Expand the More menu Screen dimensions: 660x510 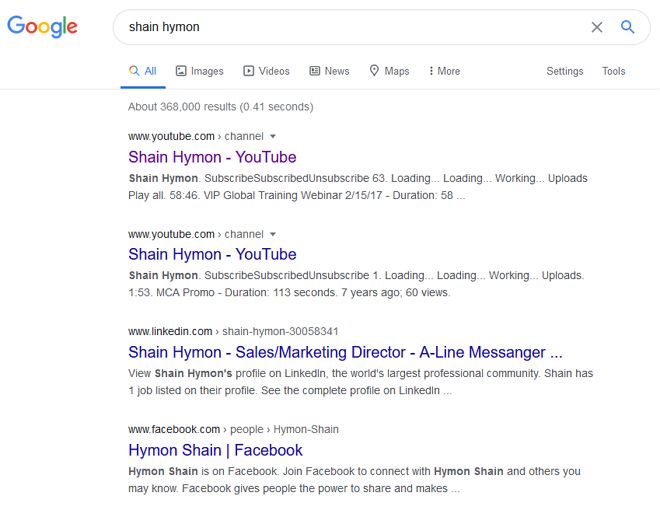click(x=444, y=71)
